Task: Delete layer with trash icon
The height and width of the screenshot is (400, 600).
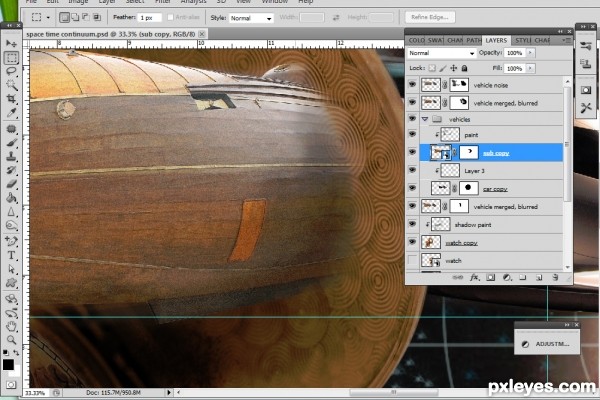Action: (555, 278)
